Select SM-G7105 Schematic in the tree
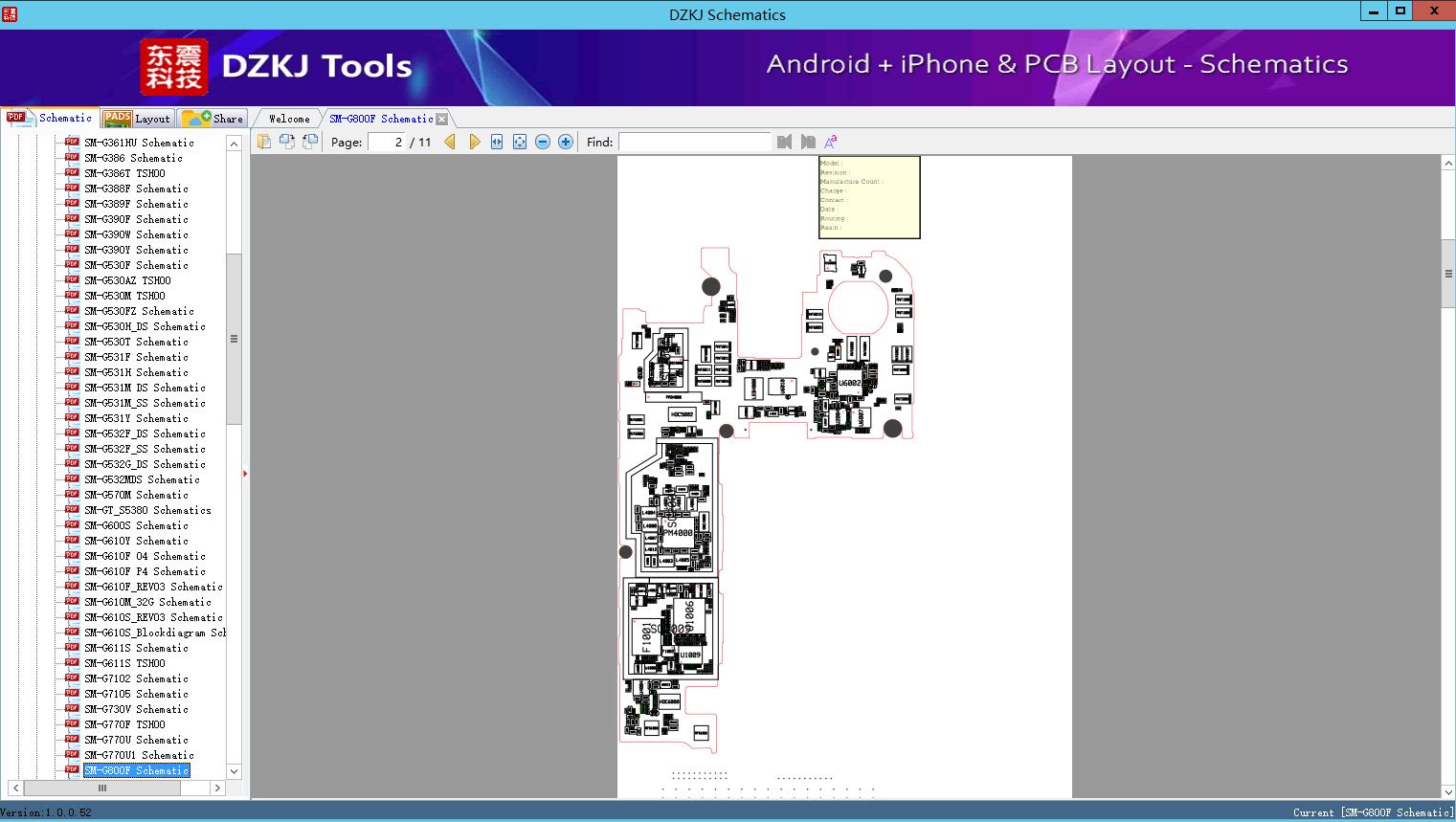 (136, 694)
